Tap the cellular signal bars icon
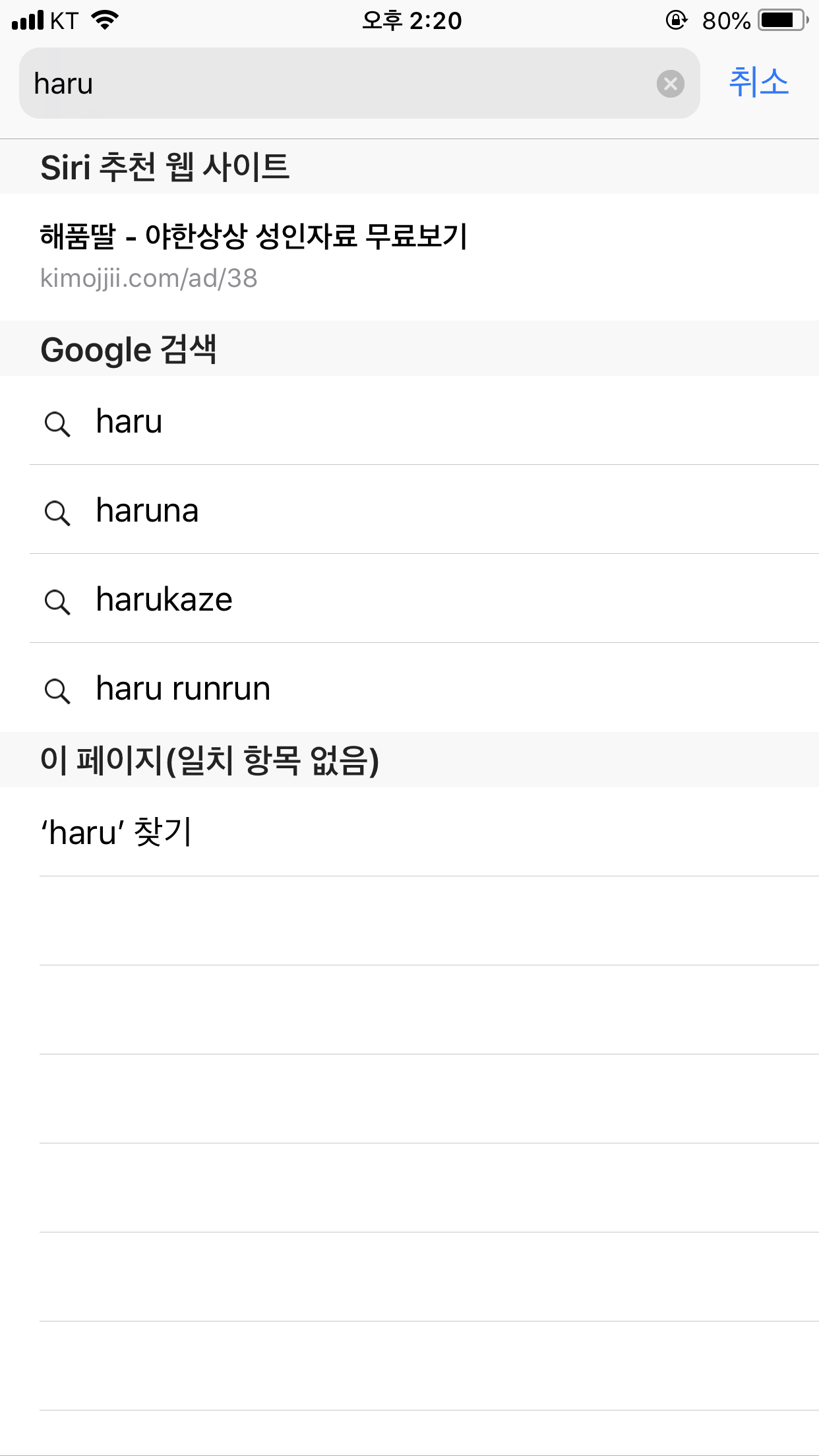Viewport: 819px width, 1456px height. [x=28, y=20]
